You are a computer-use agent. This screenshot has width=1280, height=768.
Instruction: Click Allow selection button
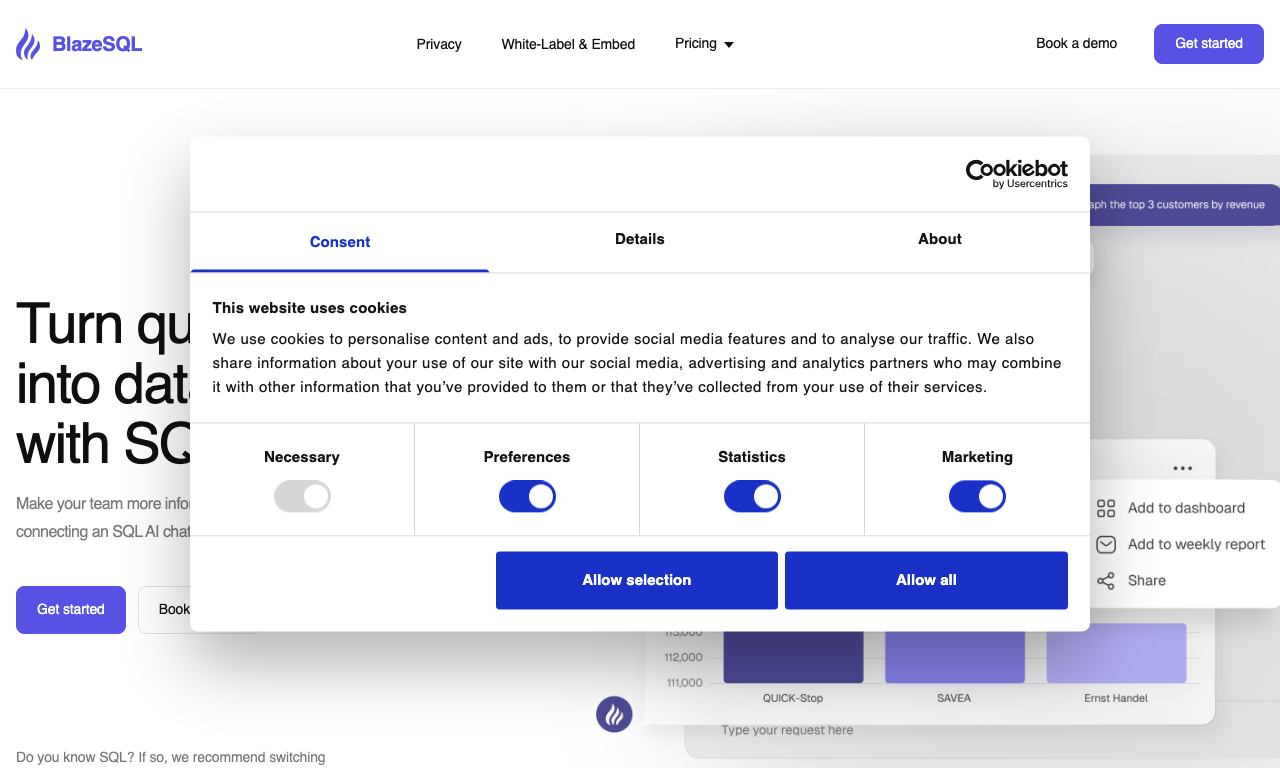click(x=637, y=580)
